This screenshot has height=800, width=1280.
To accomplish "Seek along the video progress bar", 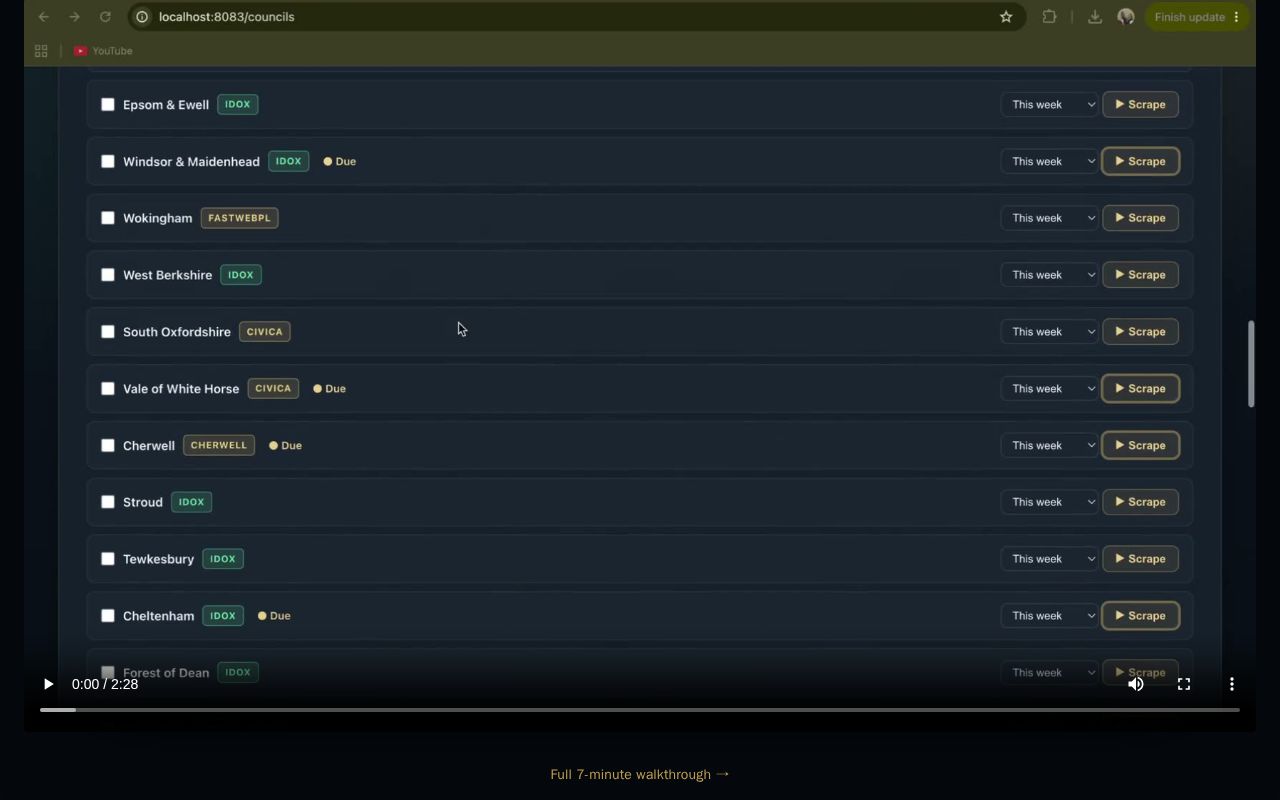I will pos(640,710).
